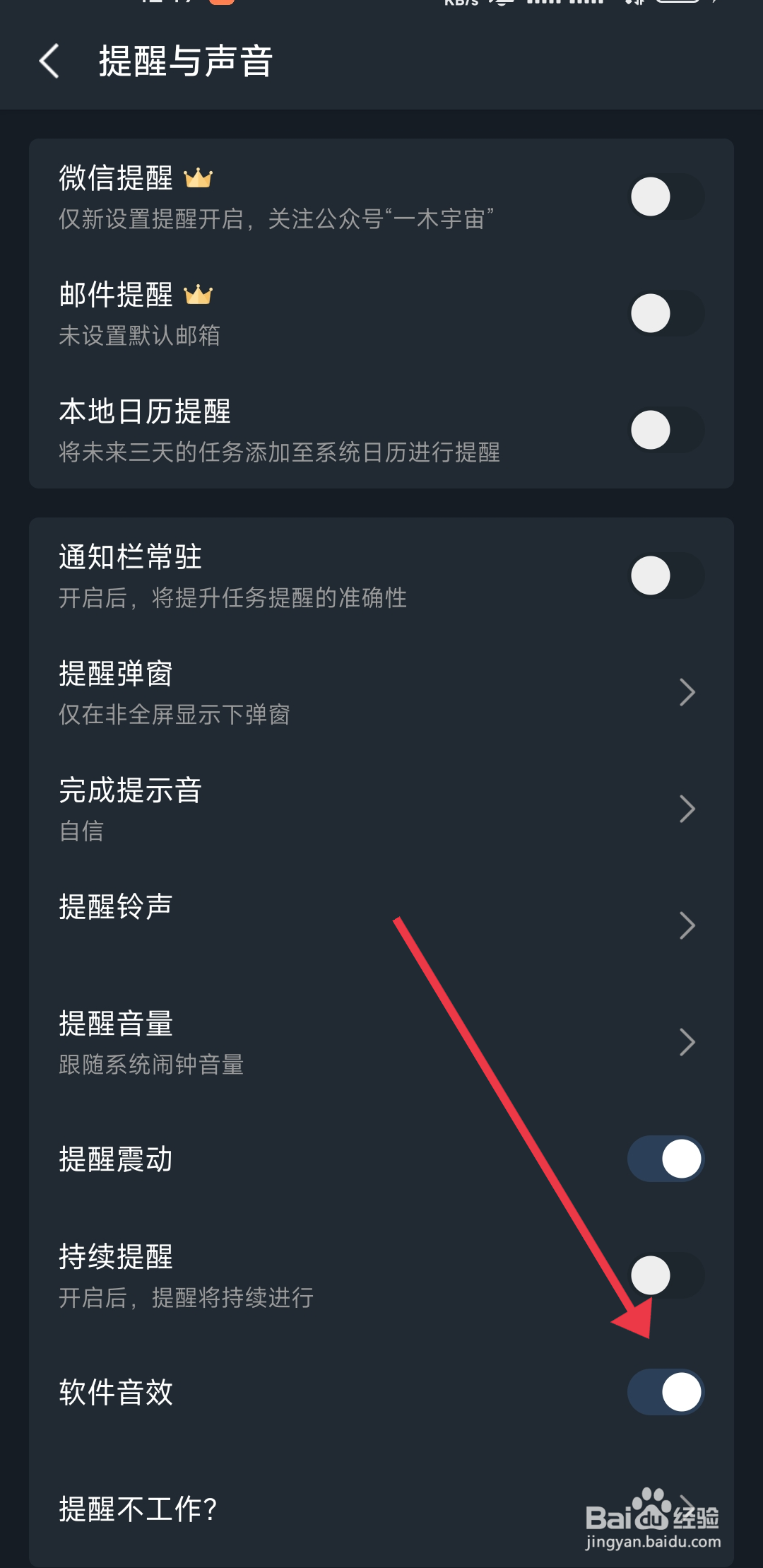Click the crown icon beside 邮件提醒

pyautogui.click(x=198, y=294)
